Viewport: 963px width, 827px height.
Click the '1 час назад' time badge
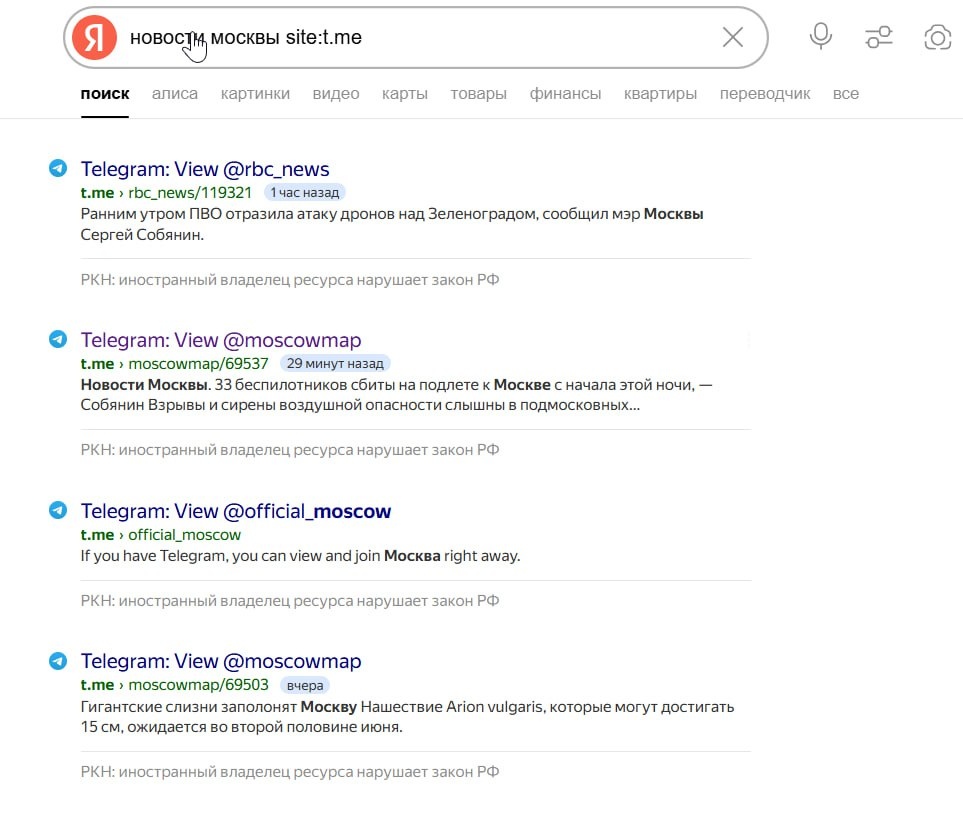(305, 193)
